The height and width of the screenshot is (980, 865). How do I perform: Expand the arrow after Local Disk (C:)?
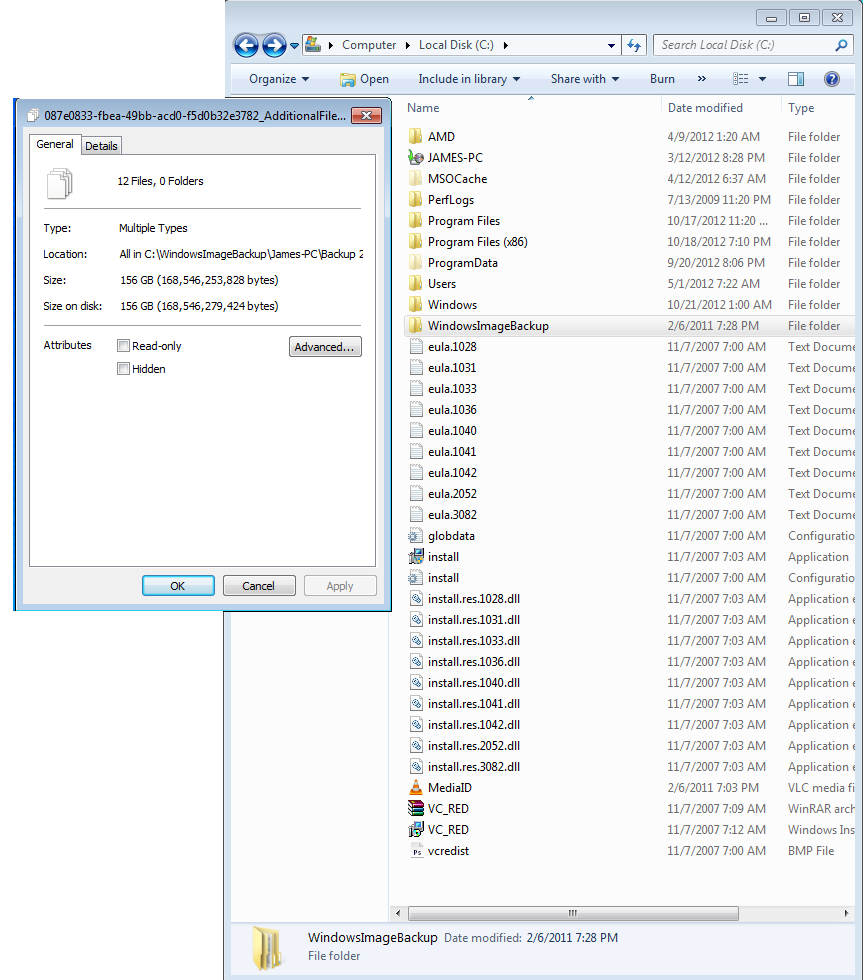coord(506,46)
